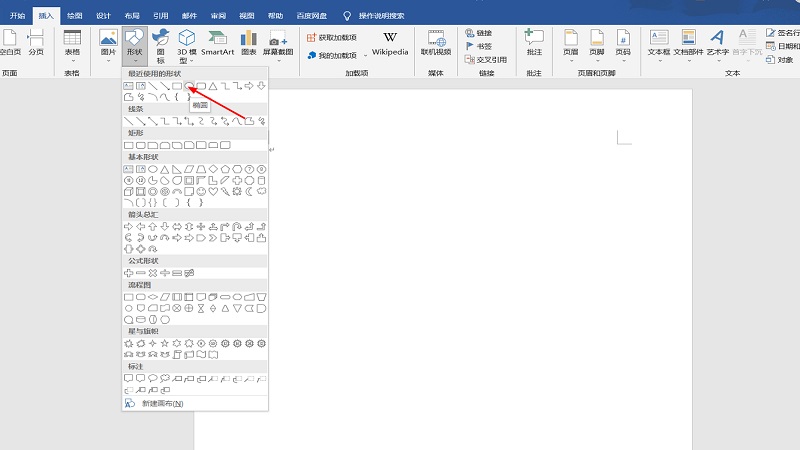Viewport: 800px width, 450px height.
Task: Insert a 分页 page break
Action: point(36,42)
